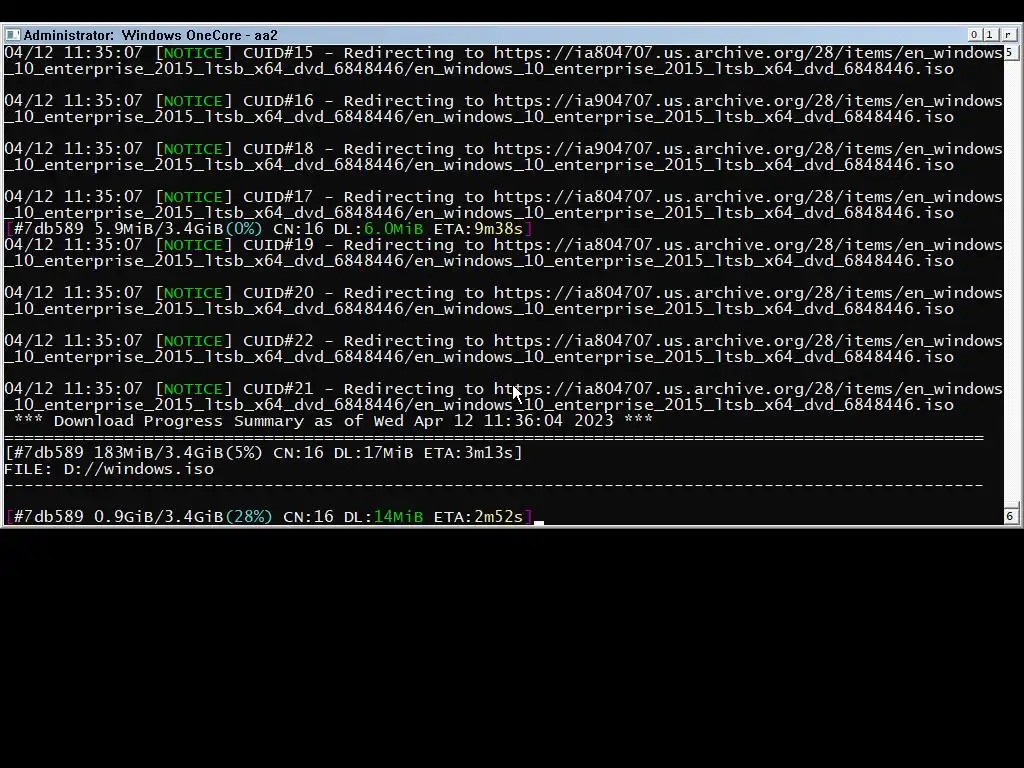Click progress line showing '5.9MiB/3.4GiB(0%)'
1024x768 pixels.
[x=268, y=229]
